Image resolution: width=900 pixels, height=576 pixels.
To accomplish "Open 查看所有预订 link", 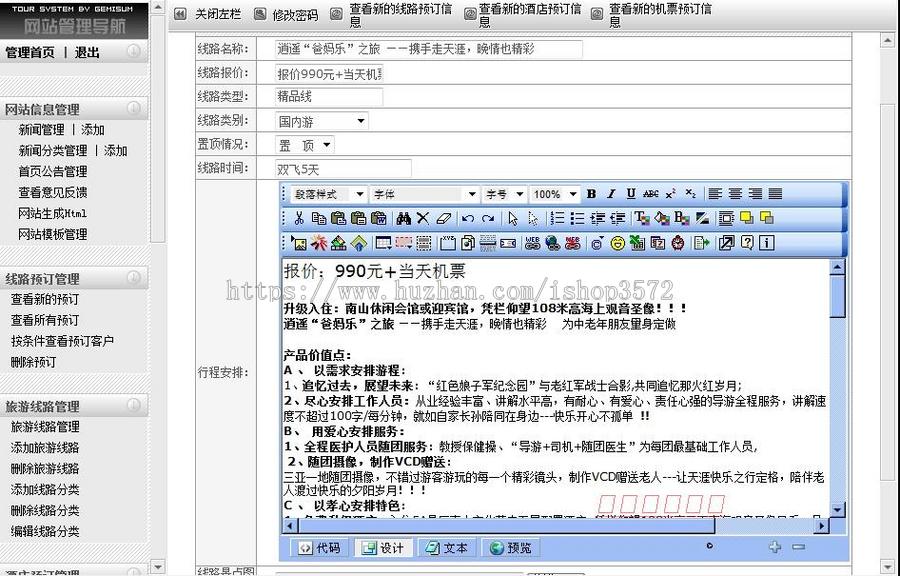I will click(x=45, y=320).
